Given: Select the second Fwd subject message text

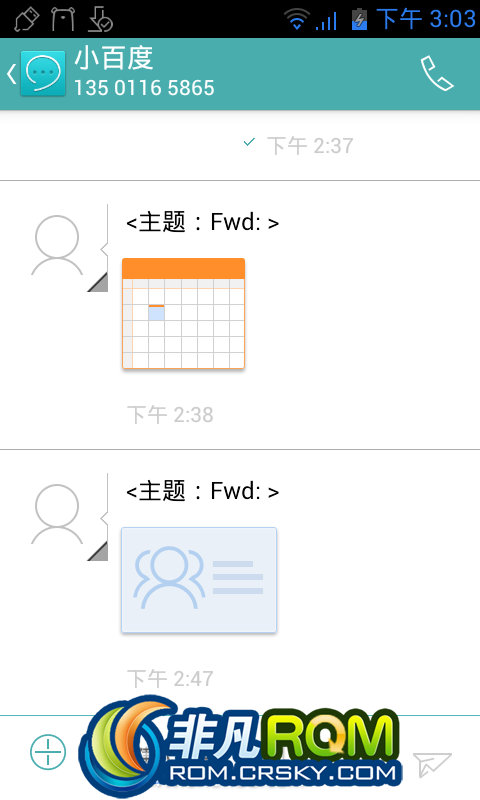Looking at the screenshot, I should (x=203, y=491).
